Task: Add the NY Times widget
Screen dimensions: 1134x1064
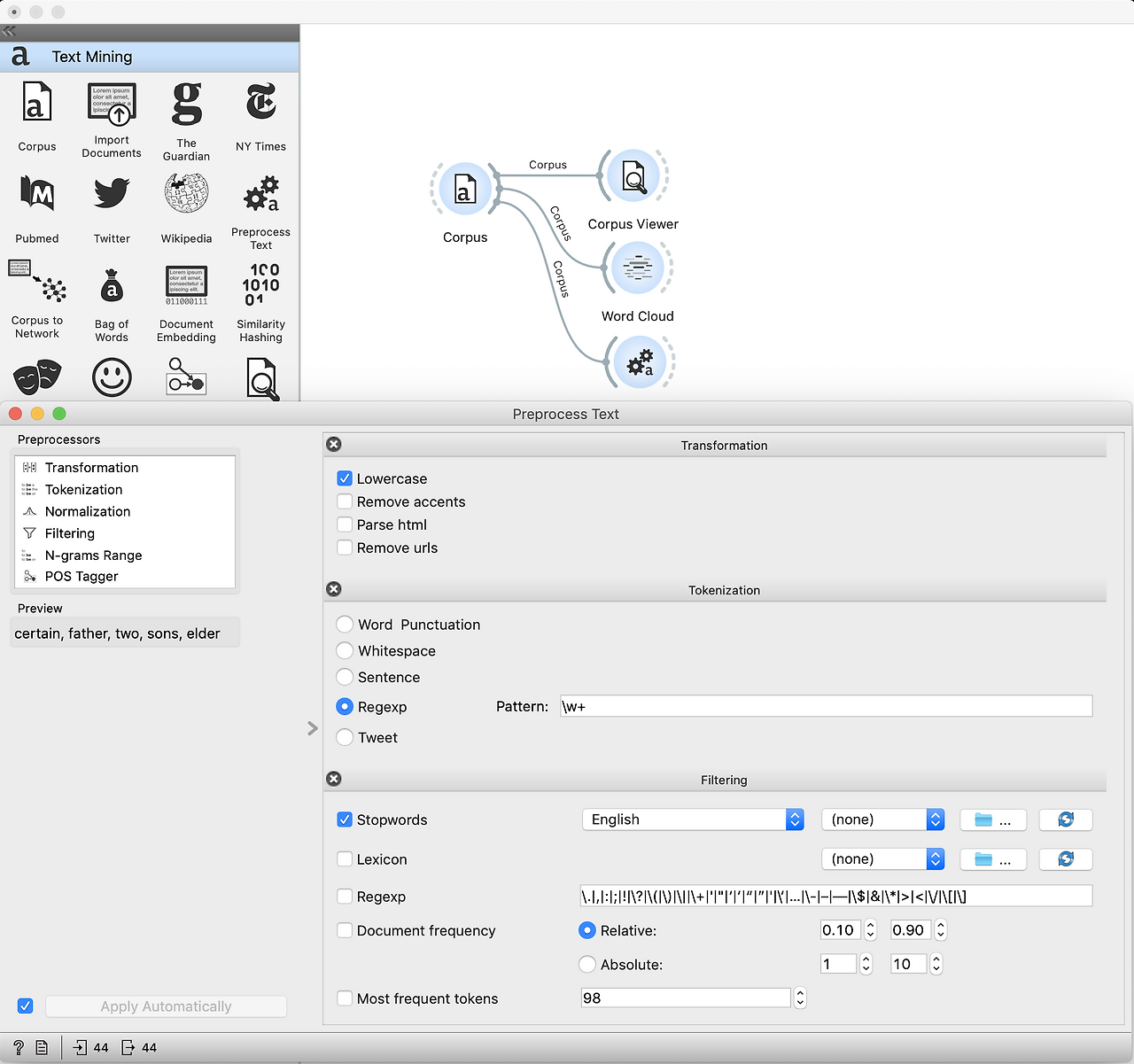Action: [260, 116]
